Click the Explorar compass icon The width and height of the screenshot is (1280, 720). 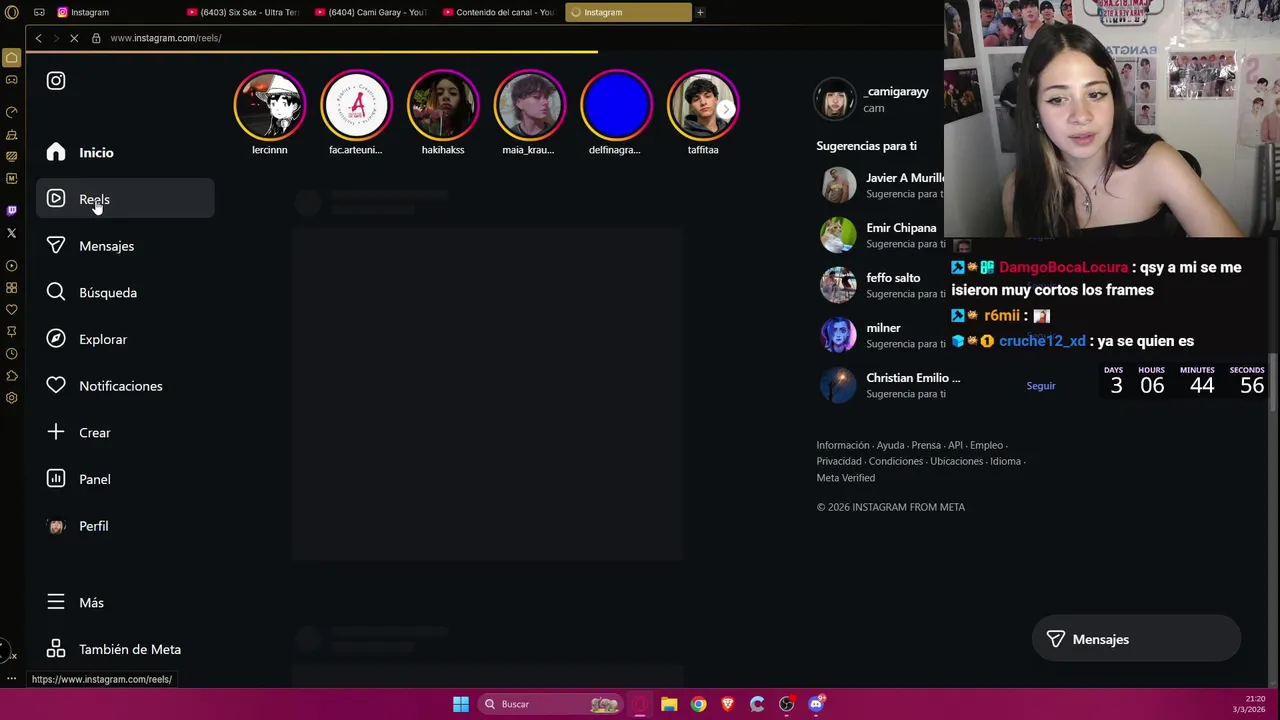[x=56, y=339]
